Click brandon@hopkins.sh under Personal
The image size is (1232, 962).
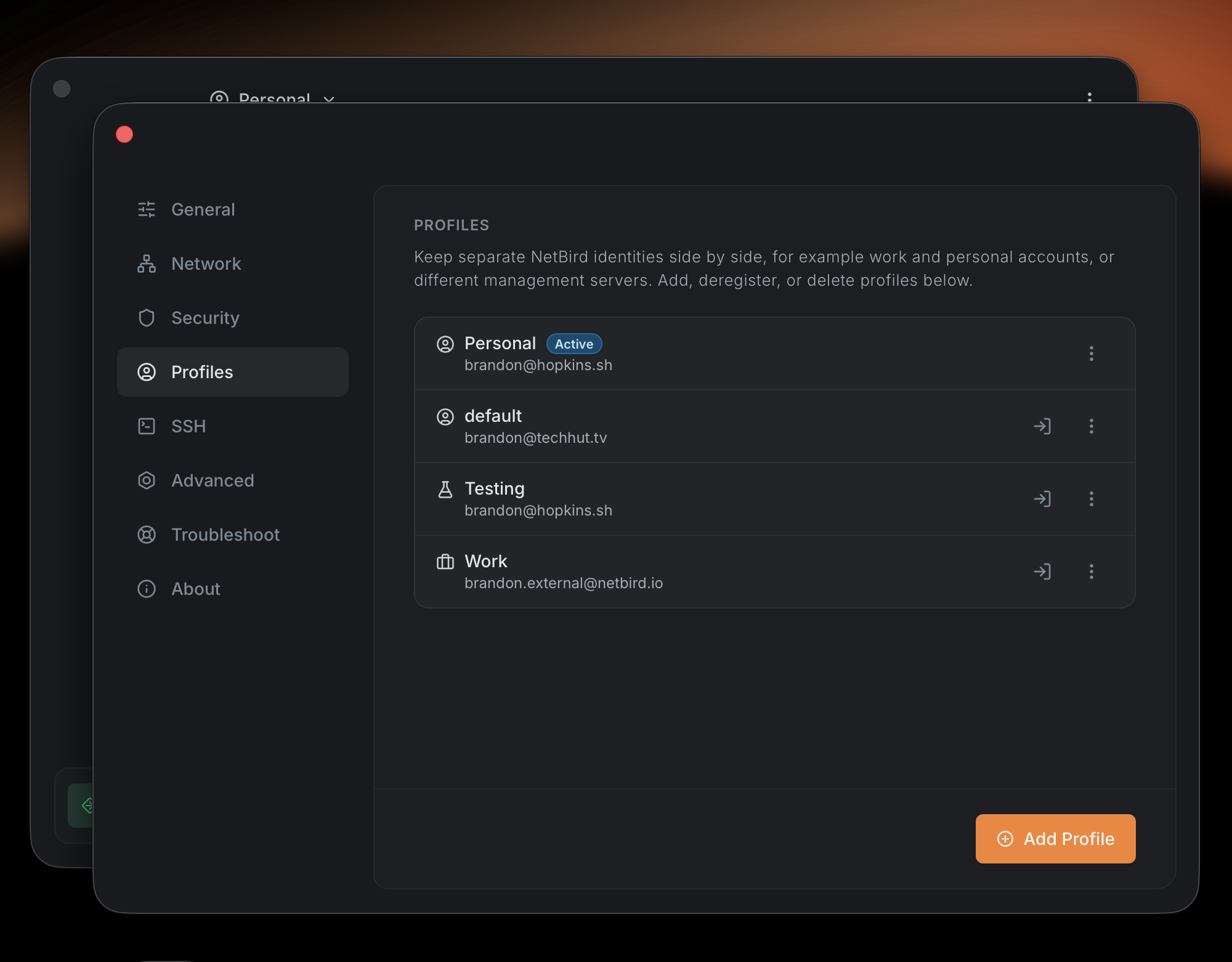(538, 365)
